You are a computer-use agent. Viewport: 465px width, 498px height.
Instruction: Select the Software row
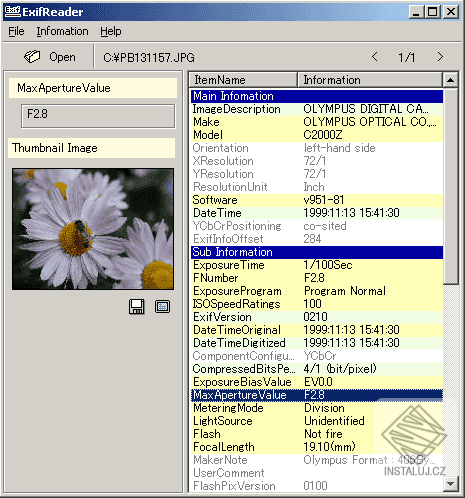(x=317, y=200)
